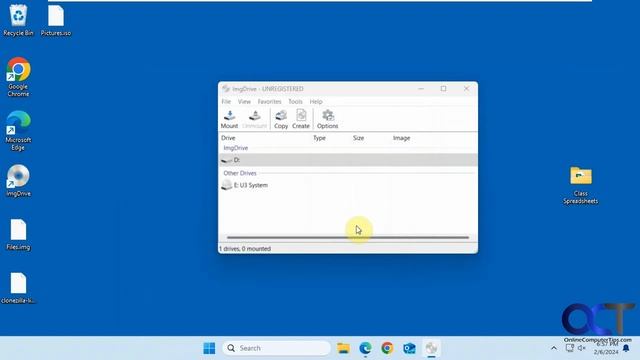The height and width of the screenshot is (360, 640).
Task: Show hidden system tray icons
Action: (553, 348)
